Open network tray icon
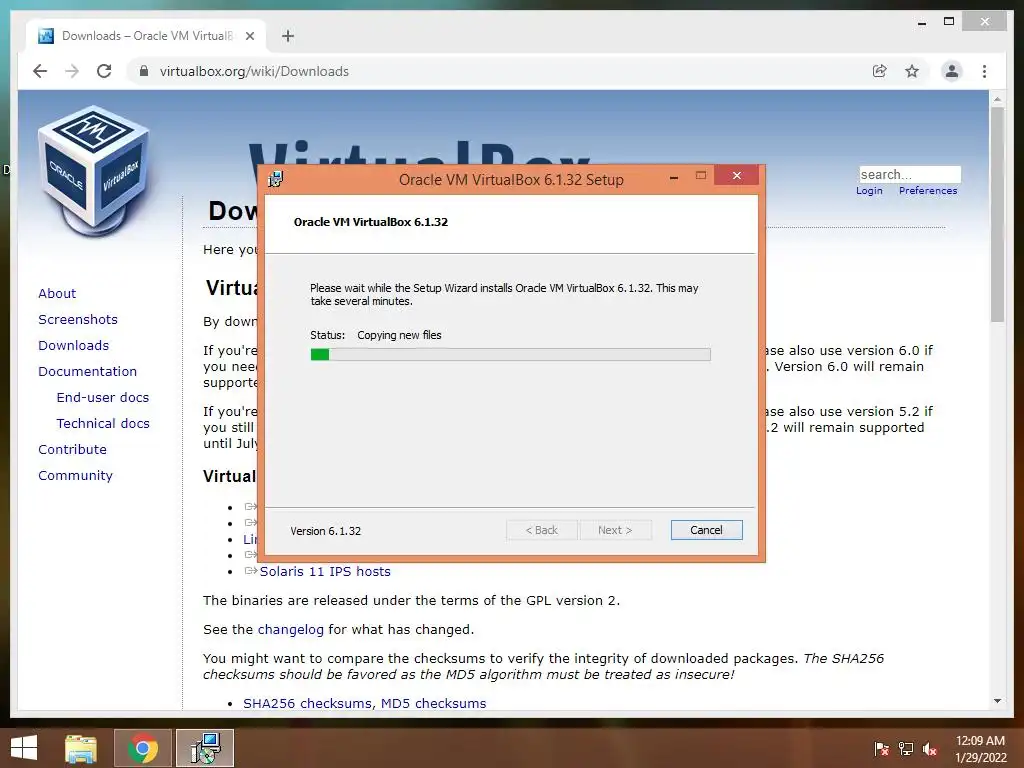Screen dimensions: 1024x768 pyautogui.click(x=906, y=749)
